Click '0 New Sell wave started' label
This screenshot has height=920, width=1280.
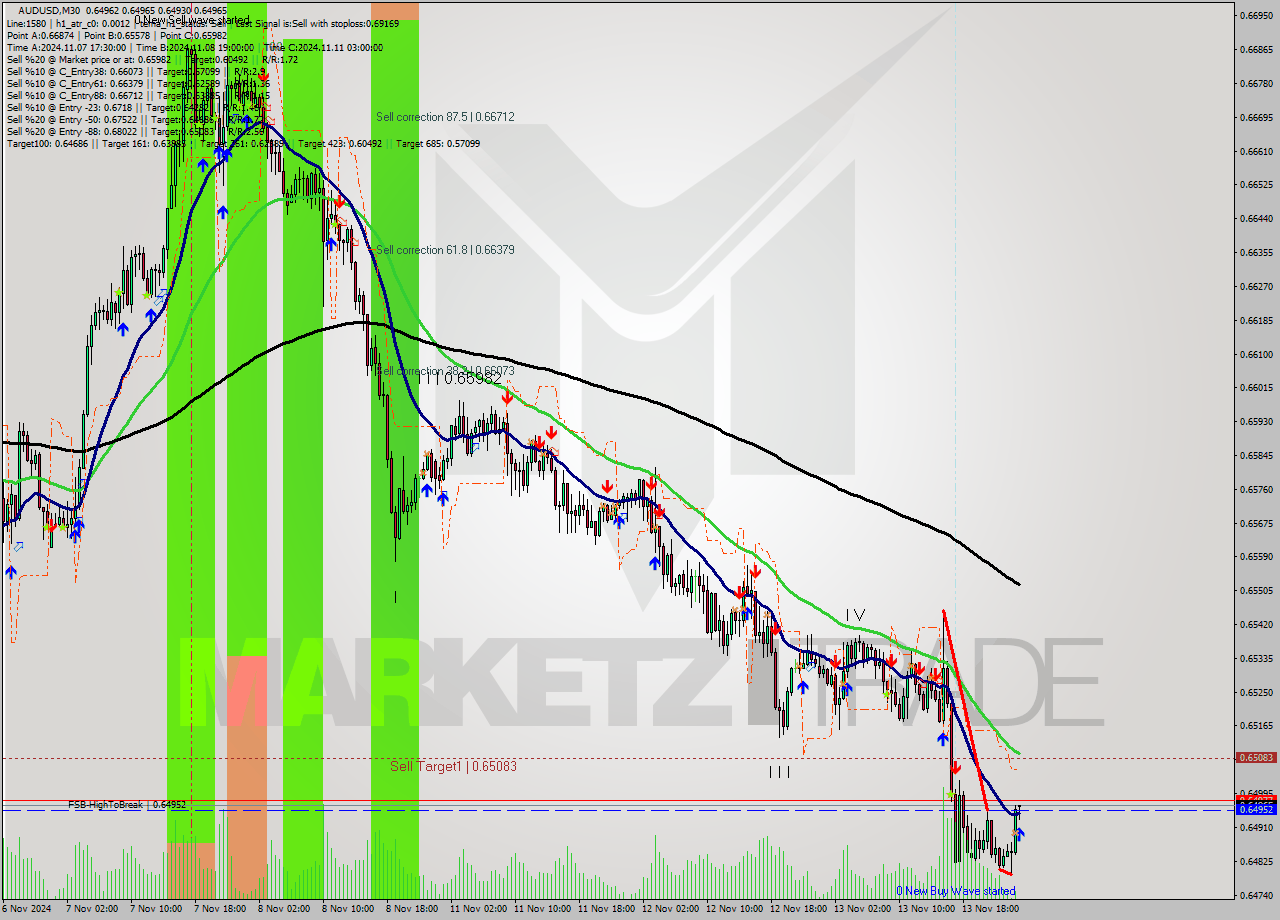pyautogui.click(x=192, y=20)
